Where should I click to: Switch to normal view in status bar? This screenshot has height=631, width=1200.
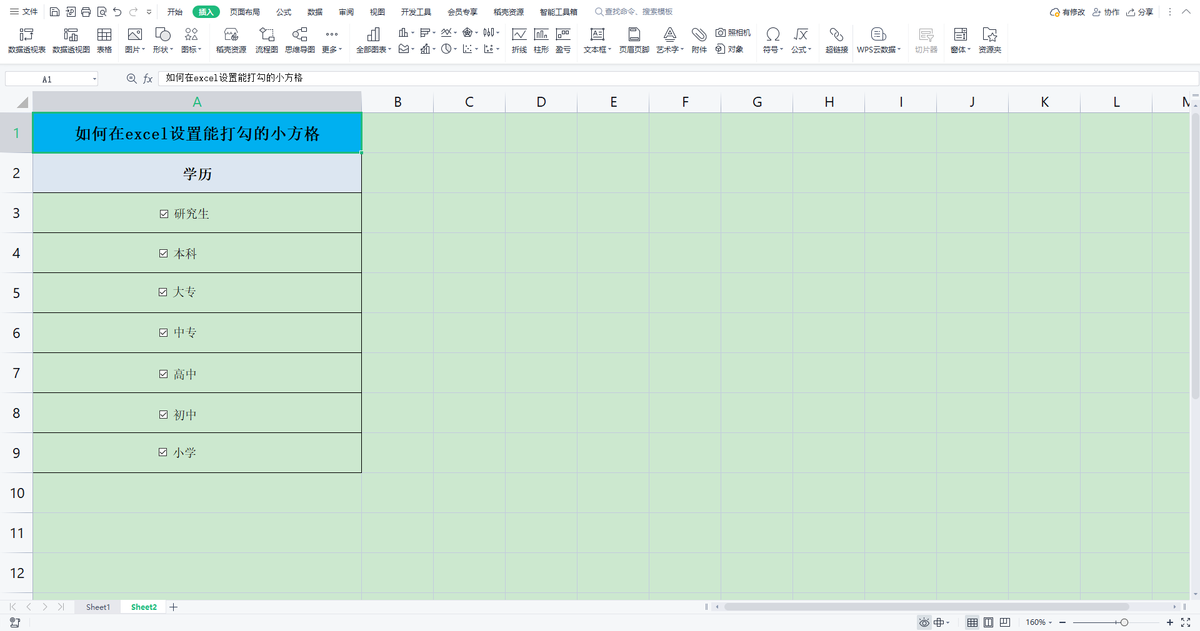(x=972, y=622)
